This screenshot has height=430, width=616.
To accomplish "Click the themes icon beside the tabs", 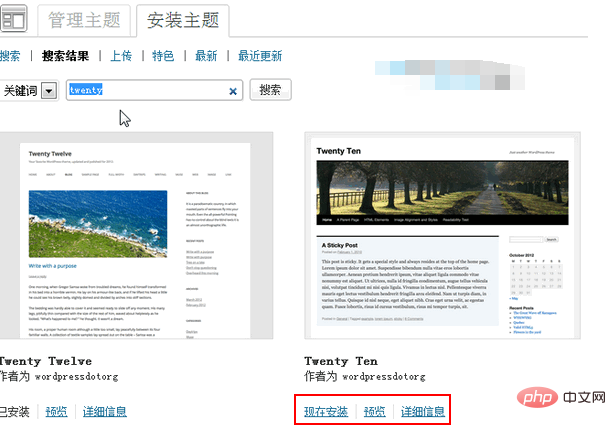I will pyautogui.click(x=14, y=21).
